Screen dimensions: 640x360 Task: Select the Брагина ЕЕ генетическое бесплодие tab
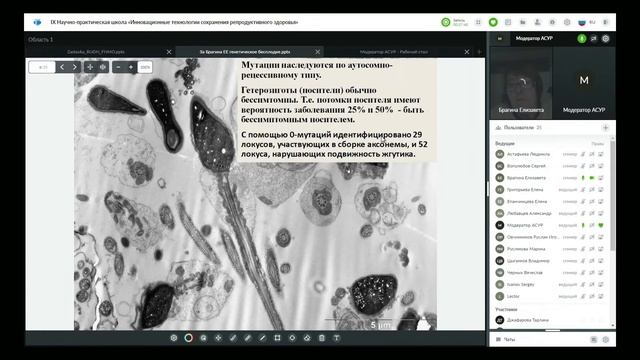(x=245, y=52)
